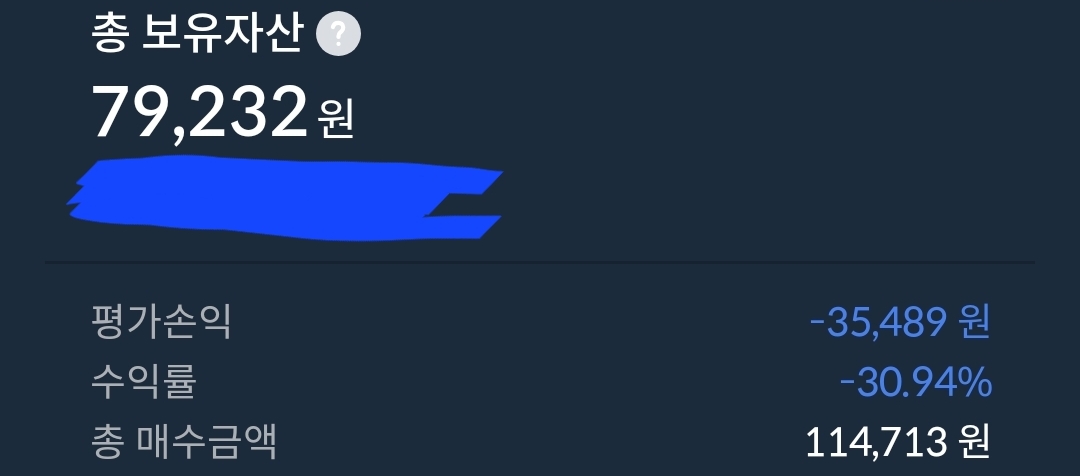Click the percent sign after -30.94
Image resolution: width=1080 pixels, height=476 pixels.
[x=973, y=382]
